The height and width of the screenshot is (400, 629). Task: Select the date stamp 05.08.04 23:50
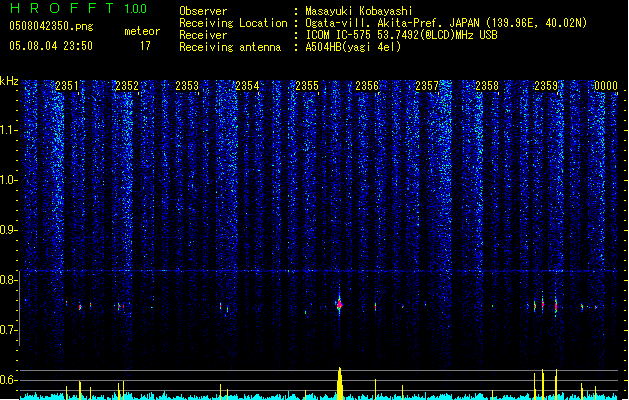click(x=51, y=46)
